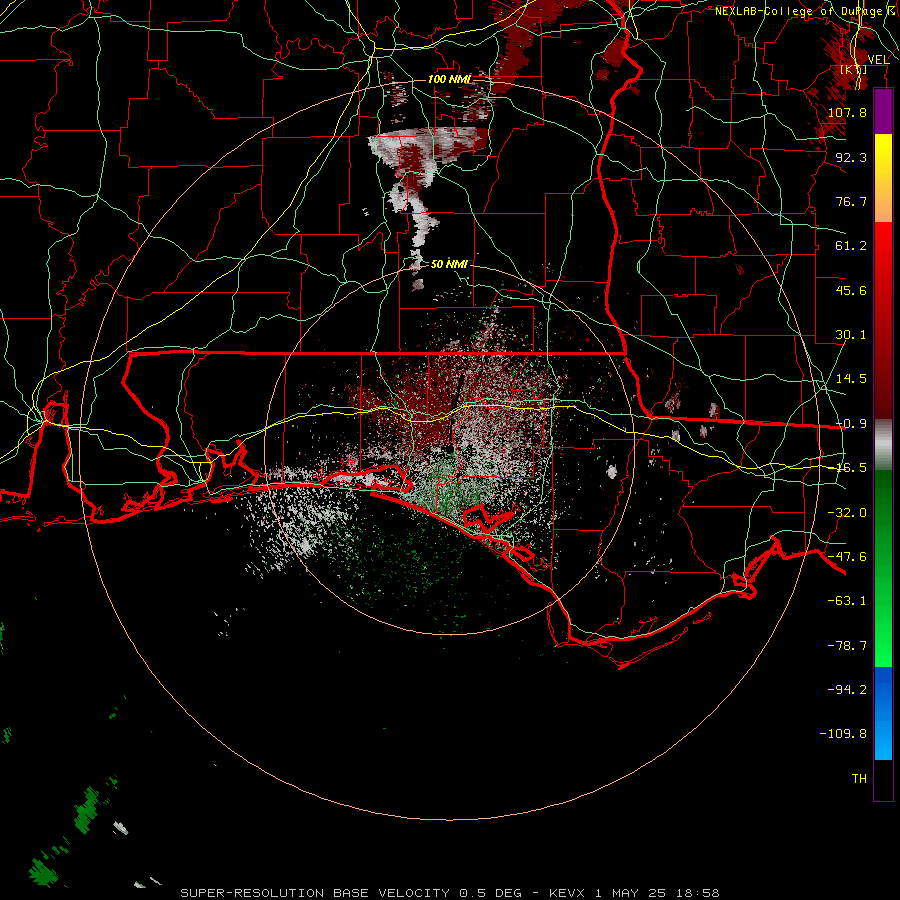Click the KEVX station ID in caption
This screenshot has width=900, height=900.
click(567, 893)
